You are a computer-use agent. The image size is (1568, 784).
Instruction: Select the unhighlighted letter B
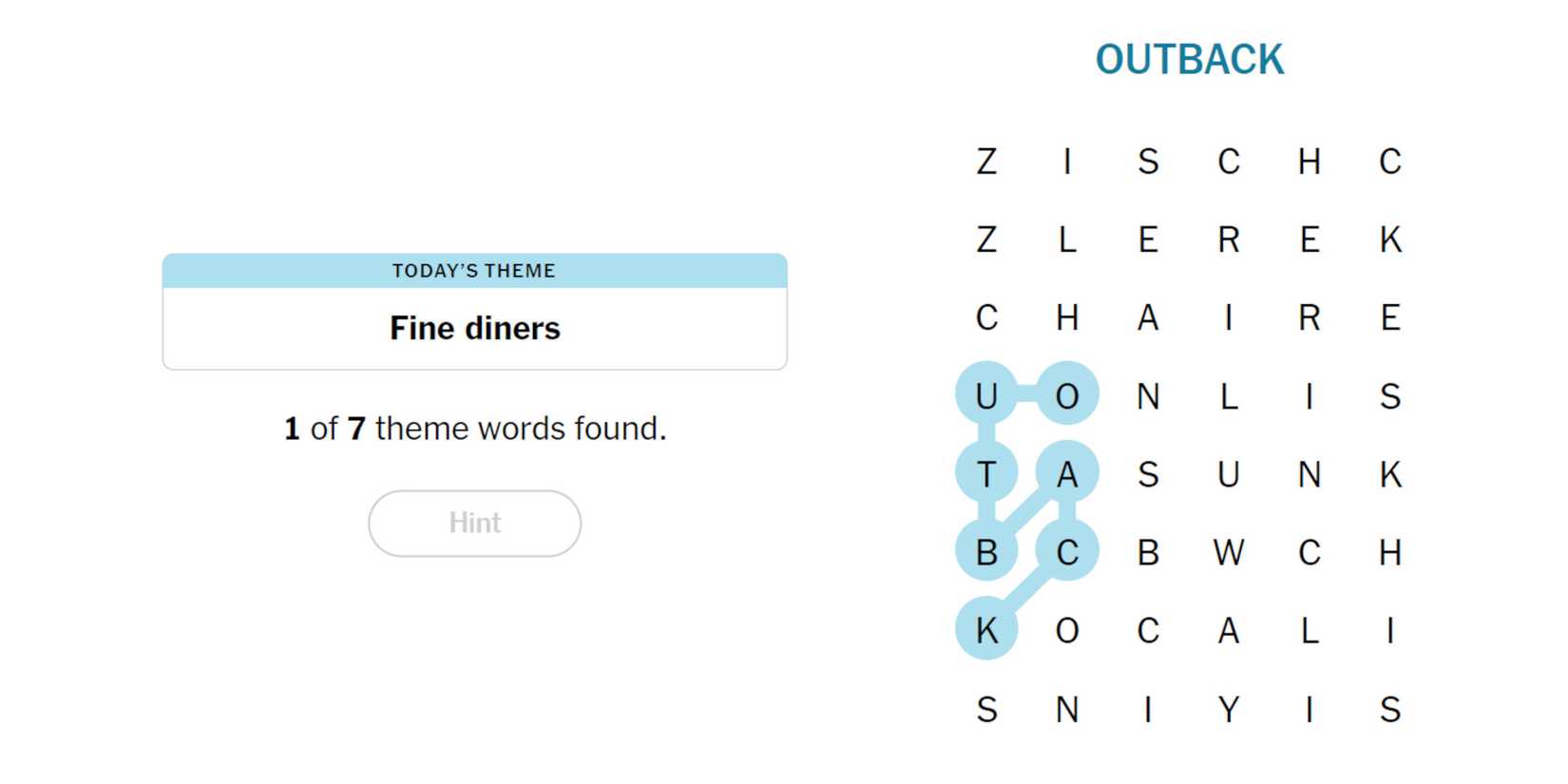(1148, 551)
